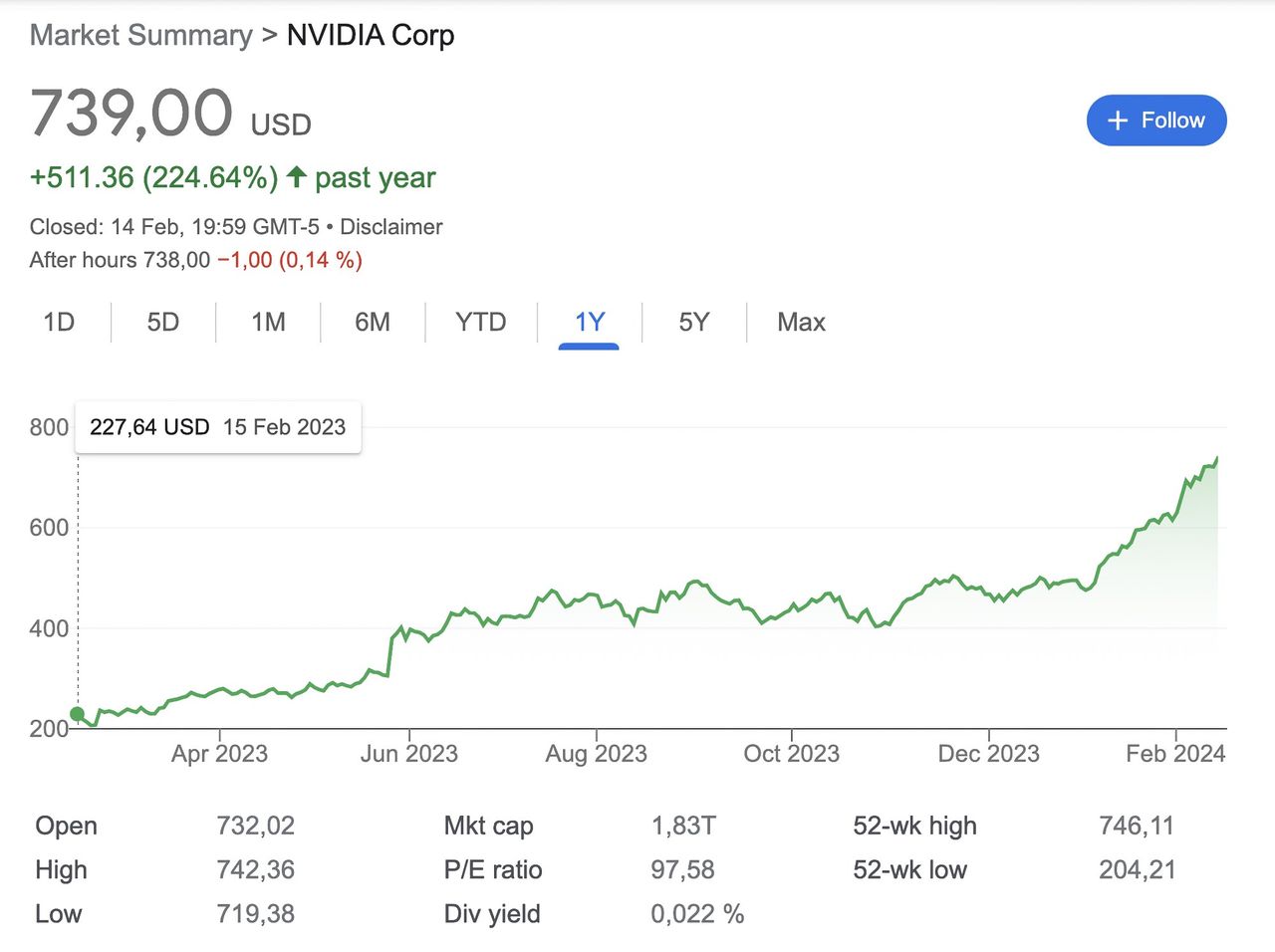Open the Disclaimer link

pyautogui.click(x=391, y=227)
